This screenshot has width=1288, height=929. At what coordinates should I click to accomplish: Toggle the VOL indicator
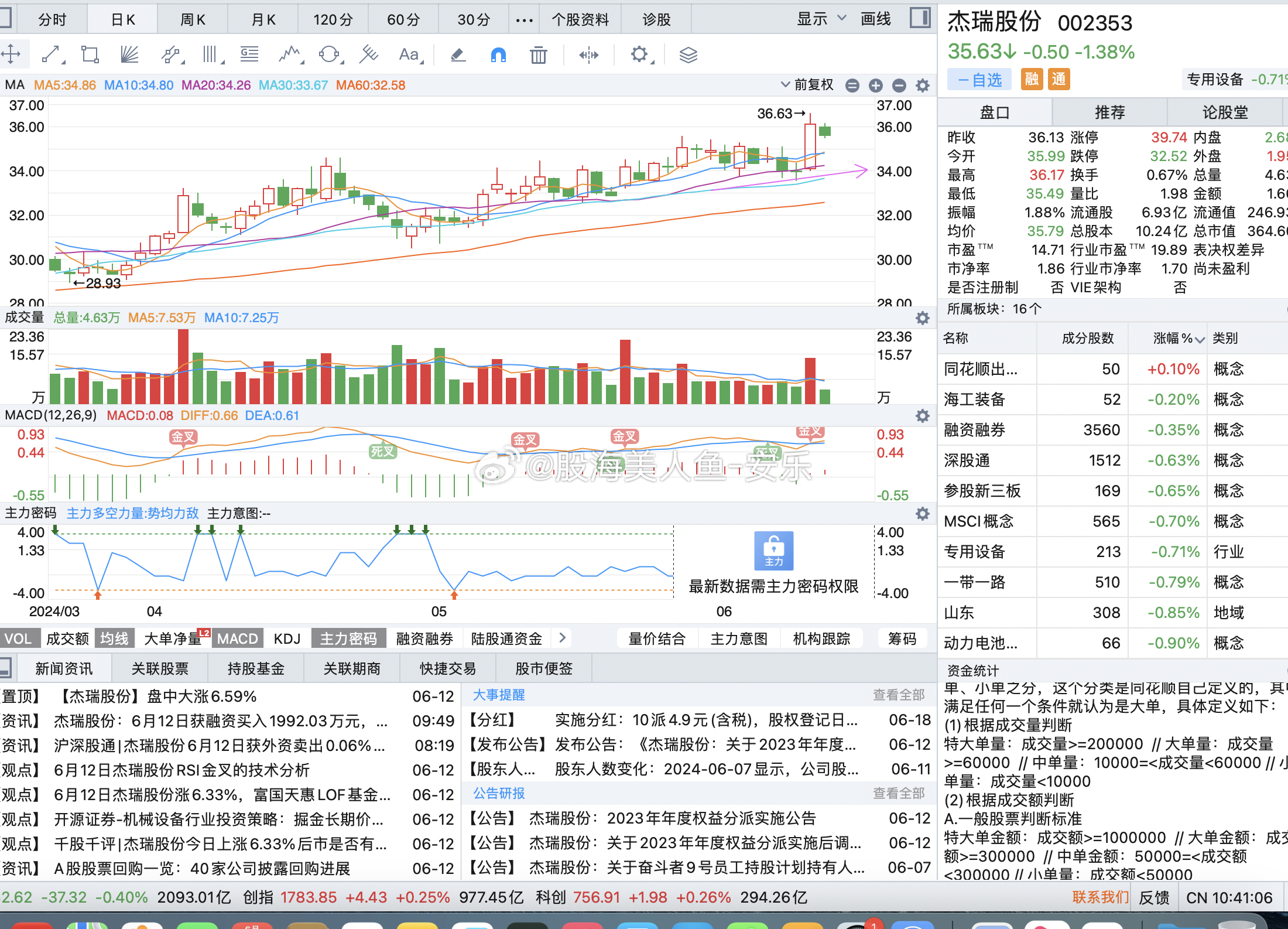click(19, 638)
